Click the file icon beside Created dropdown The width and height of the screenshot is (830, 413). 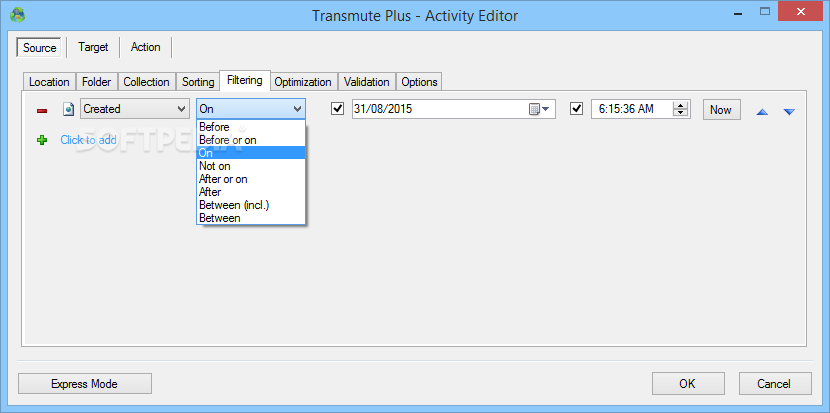coord(68,109)
